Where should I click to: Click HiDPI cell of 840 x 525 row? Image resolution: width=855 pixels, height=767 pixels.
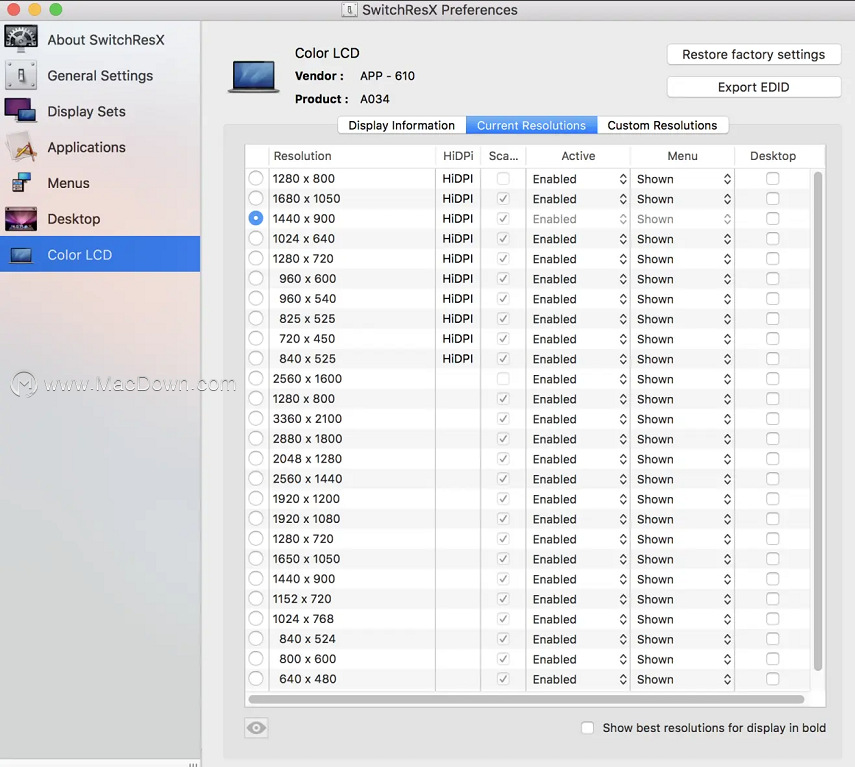[x=458, y=359]
